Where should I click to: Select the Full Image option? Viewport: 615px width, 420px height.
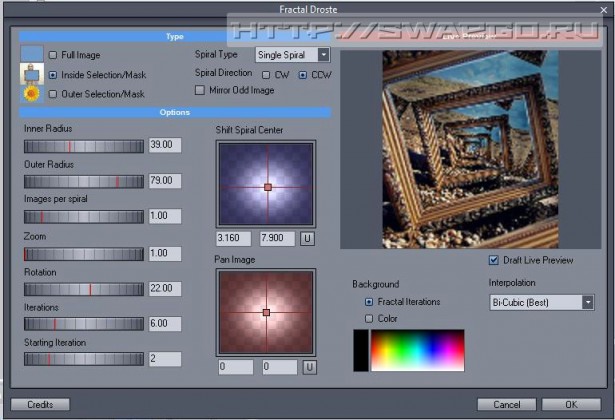[x=54, y=55]
